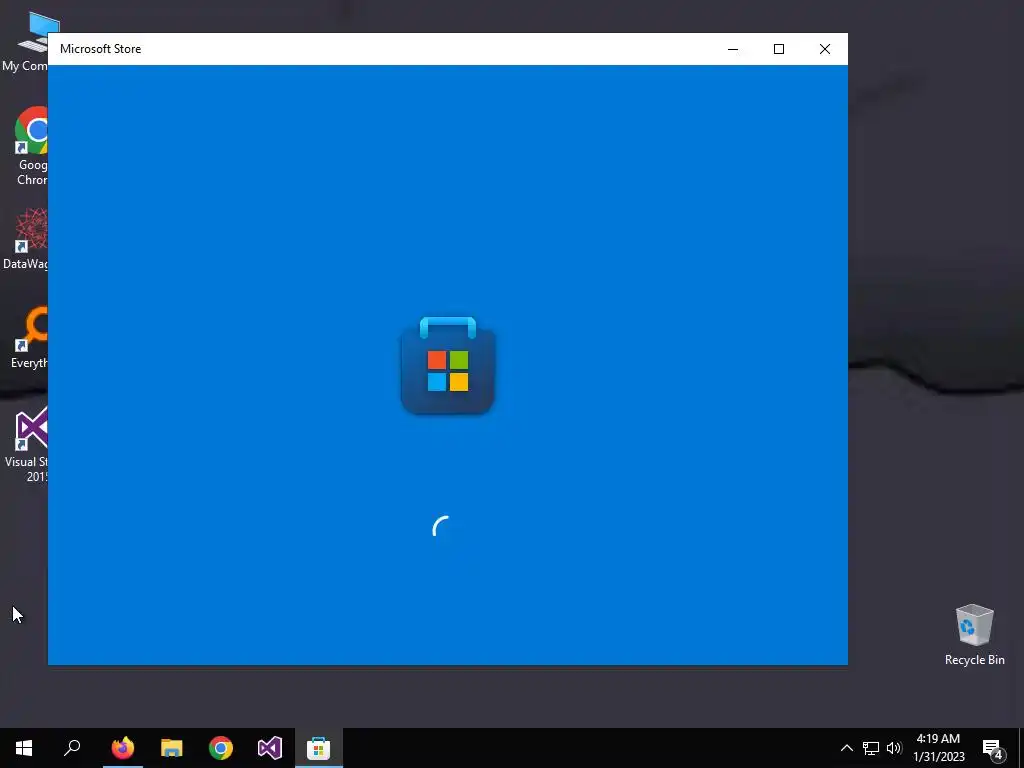Open Visual Studio from the taskbar
Image resolution: width=1024 pixels, height=768 pixels.
(270, 748)
